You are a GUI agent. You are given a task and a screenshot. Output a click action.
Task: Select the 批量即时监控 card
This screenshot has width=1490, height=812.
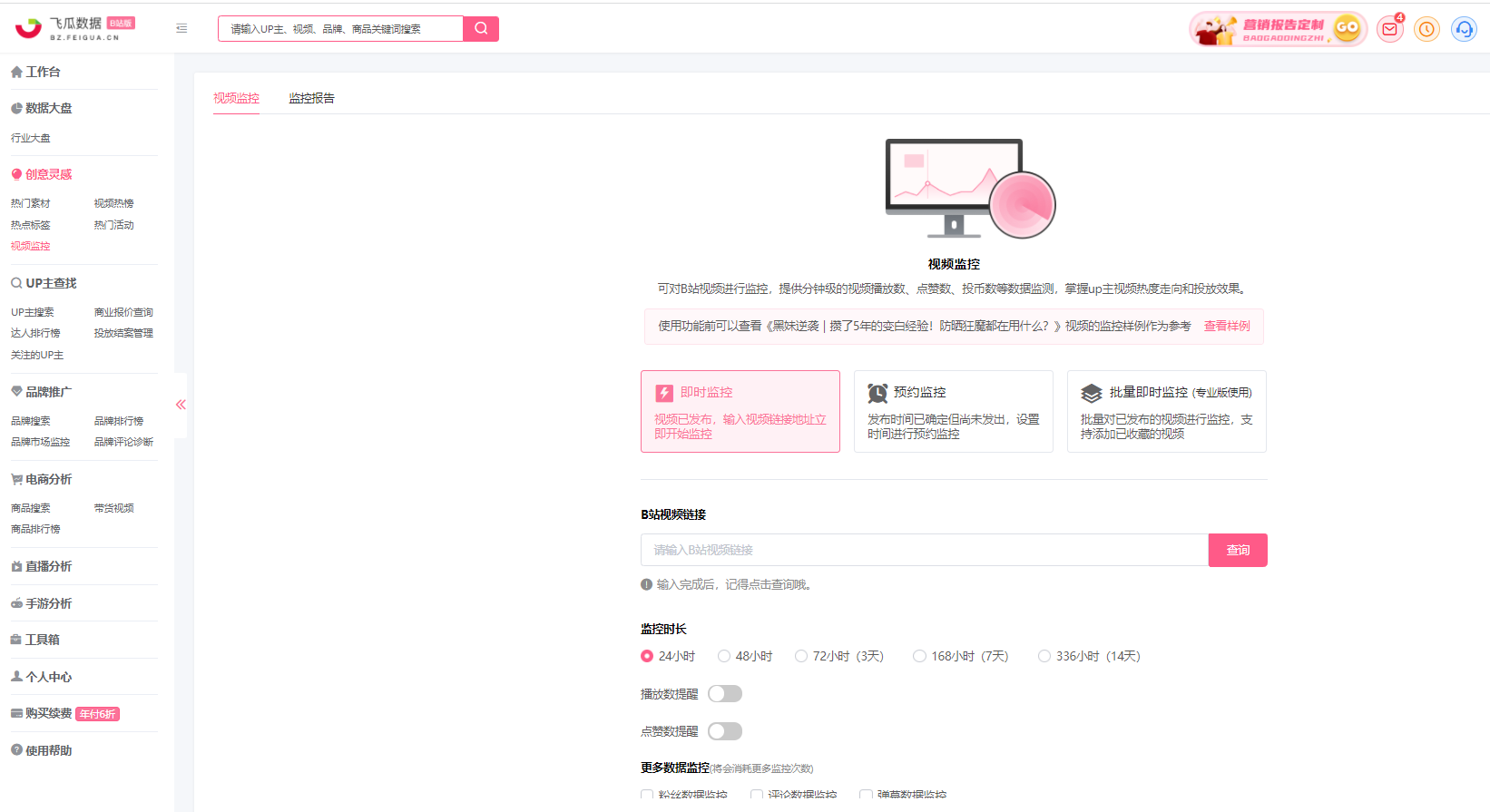(x=1167, y=411)
